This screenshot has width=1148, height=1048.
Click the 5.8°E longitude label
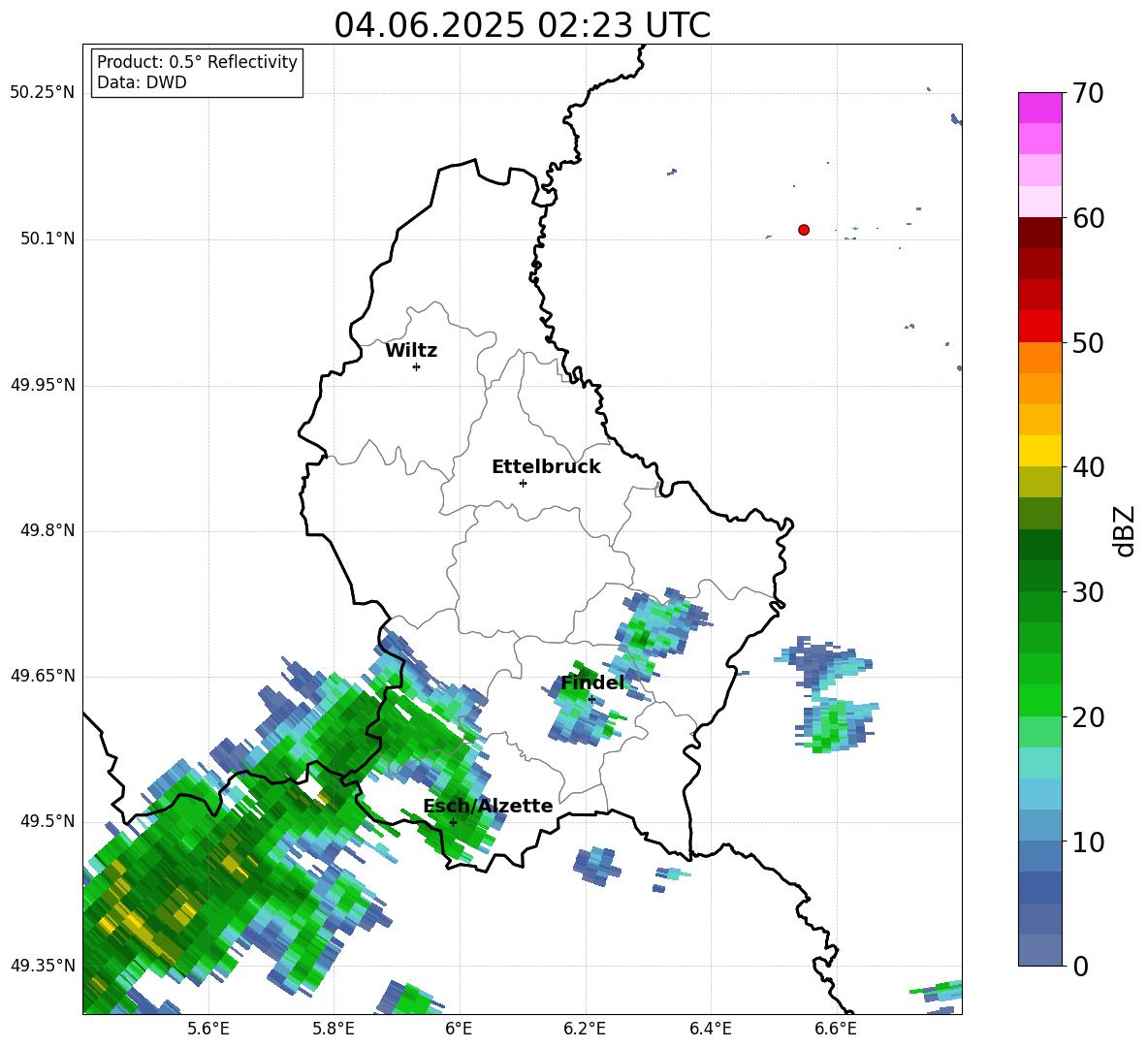click(334, 1029)
